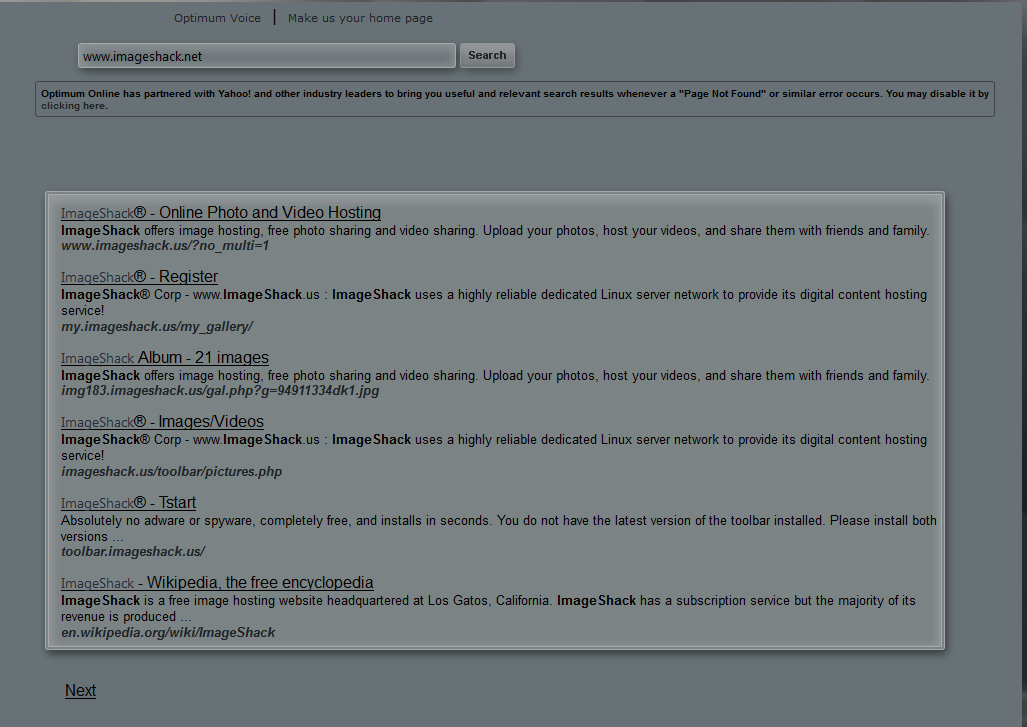Open the Optimum Voice link
The height and width of the screenshot is (727, 1027).
click(217, 18)
